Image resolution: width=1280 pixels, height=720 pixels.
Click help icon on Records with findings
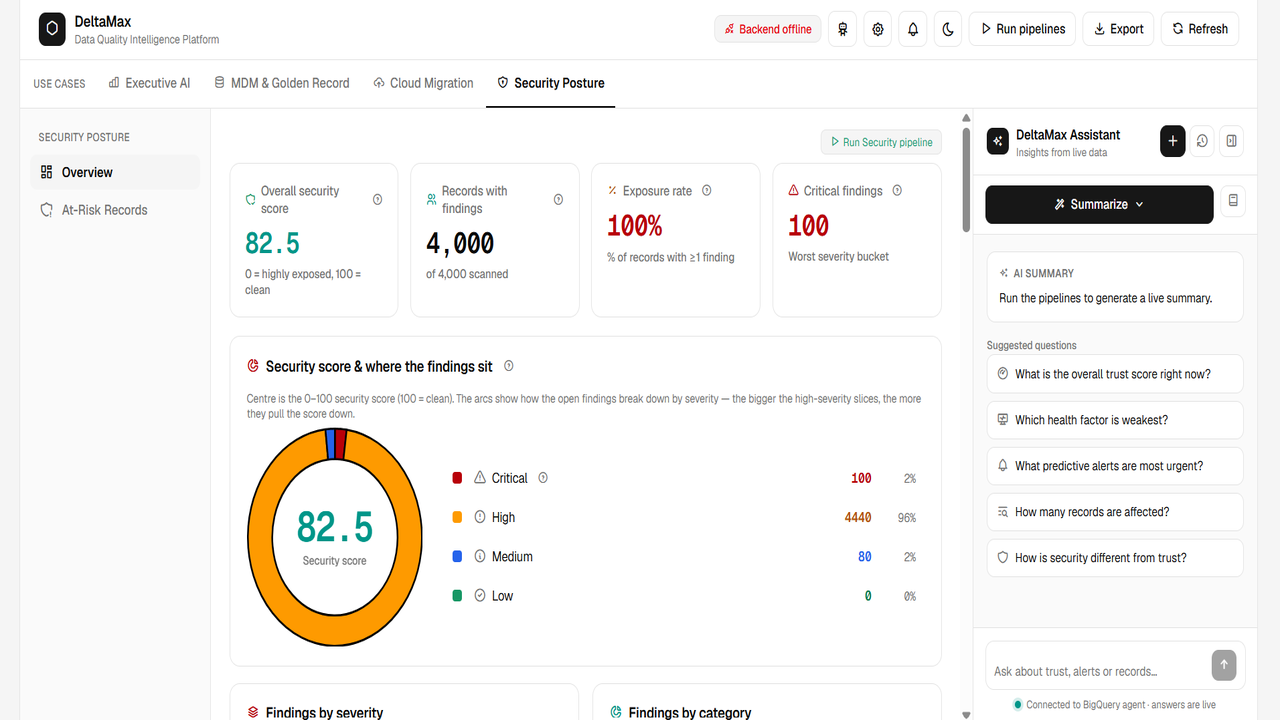click(x=558, y=200)
